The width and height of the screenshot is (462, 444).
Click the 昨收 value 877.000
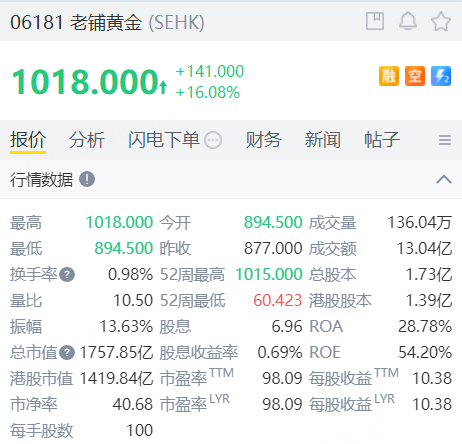coord(273,248)
